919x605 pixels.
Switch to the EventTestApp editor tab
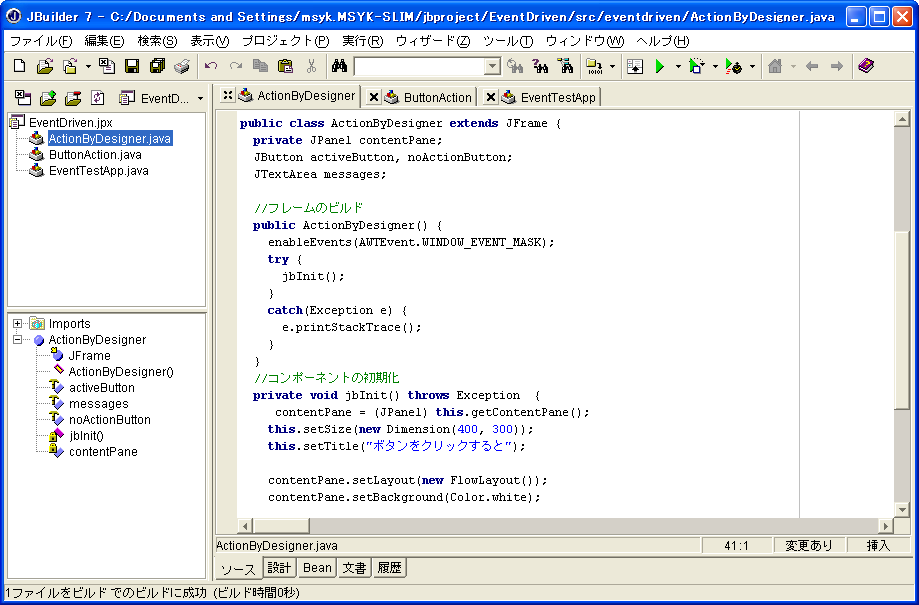click(x=557, y=97)
